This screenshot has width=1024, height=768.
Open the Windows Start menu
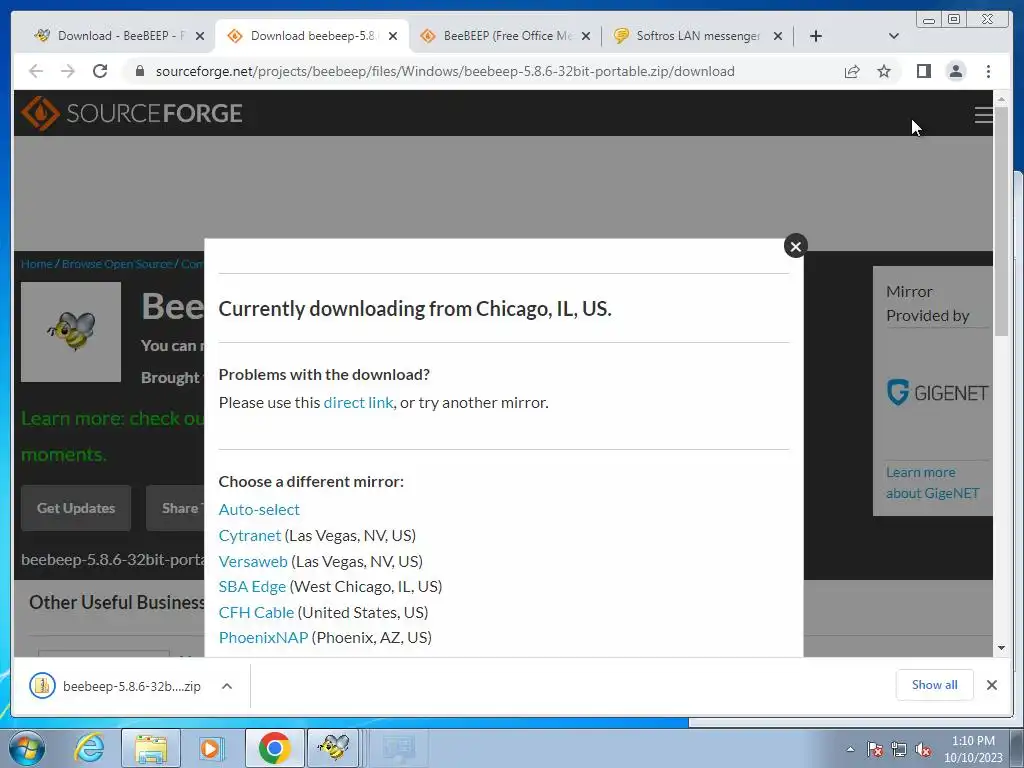(x=26, y=748)
